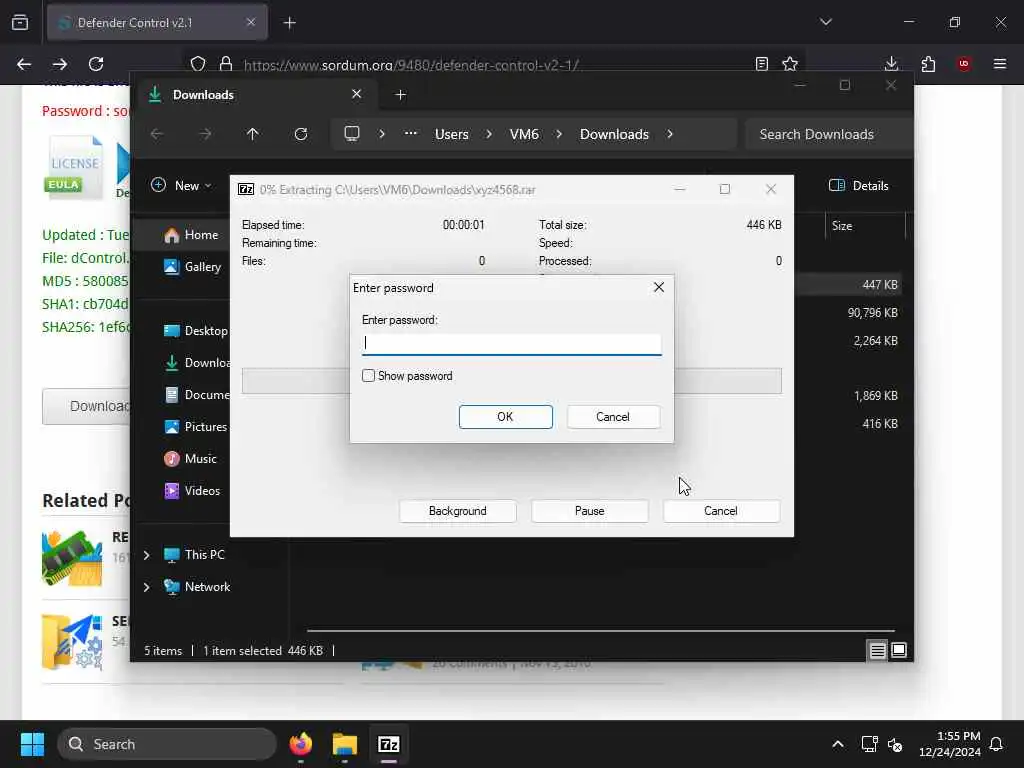Click the 7z icon in extraction title bar
Viewport: 1024px width, 768px height.
click(x=246, y=189)
